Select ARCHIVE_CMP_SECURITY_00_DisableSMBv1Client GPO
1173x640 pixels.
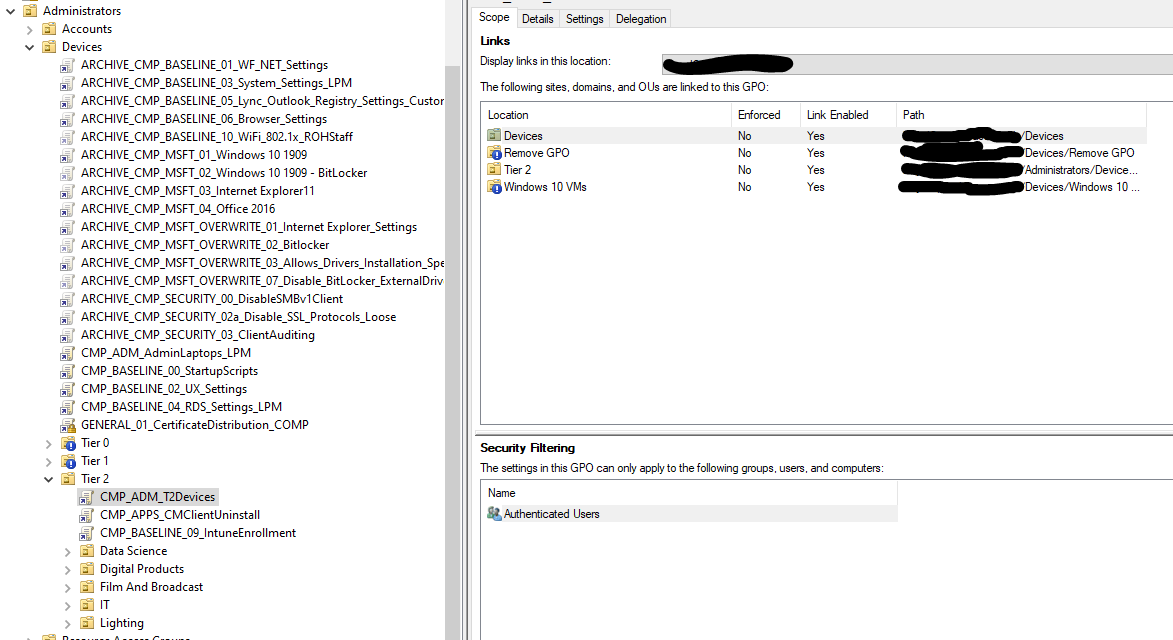[x=212, y=299]
